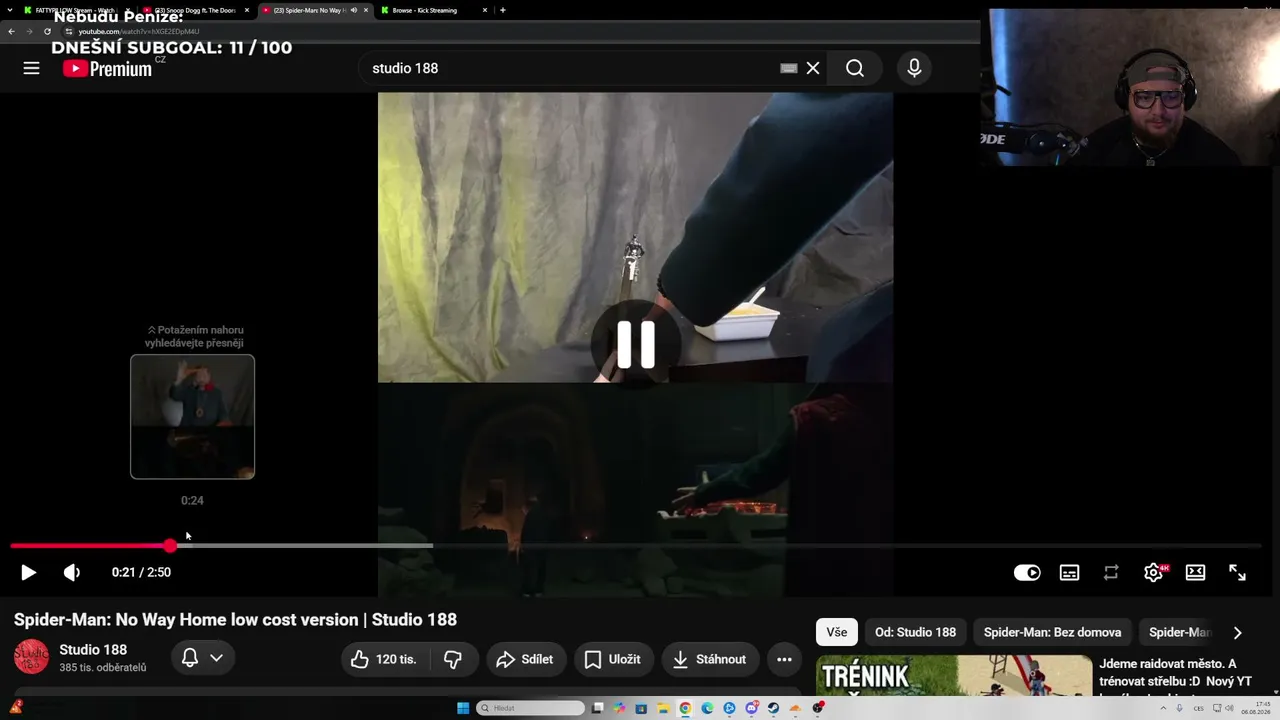The image size is (1280, 720).
Task: Open the Studio 188 channel name link
Action: pos(93,650)
